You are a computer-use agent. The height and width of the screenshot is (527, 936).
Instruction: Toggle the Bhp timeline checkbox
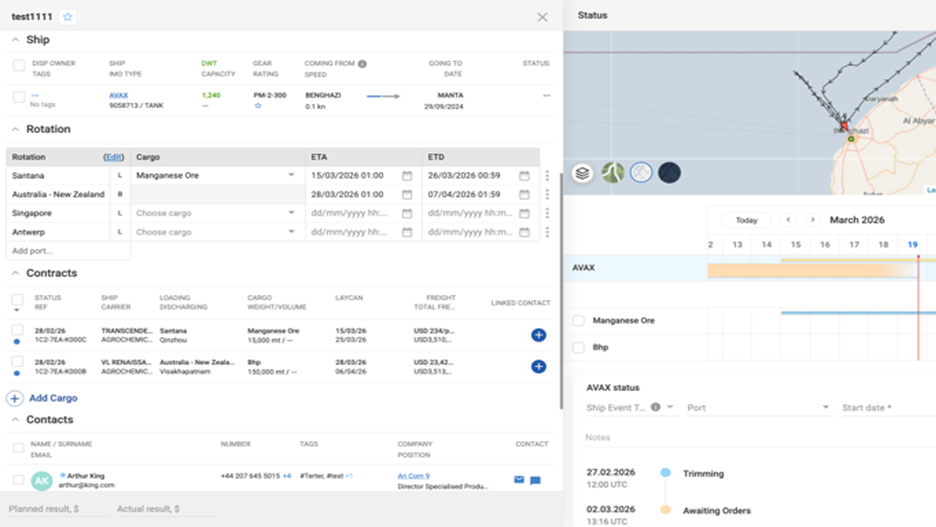pyautogui.click(x=579, y=347)
